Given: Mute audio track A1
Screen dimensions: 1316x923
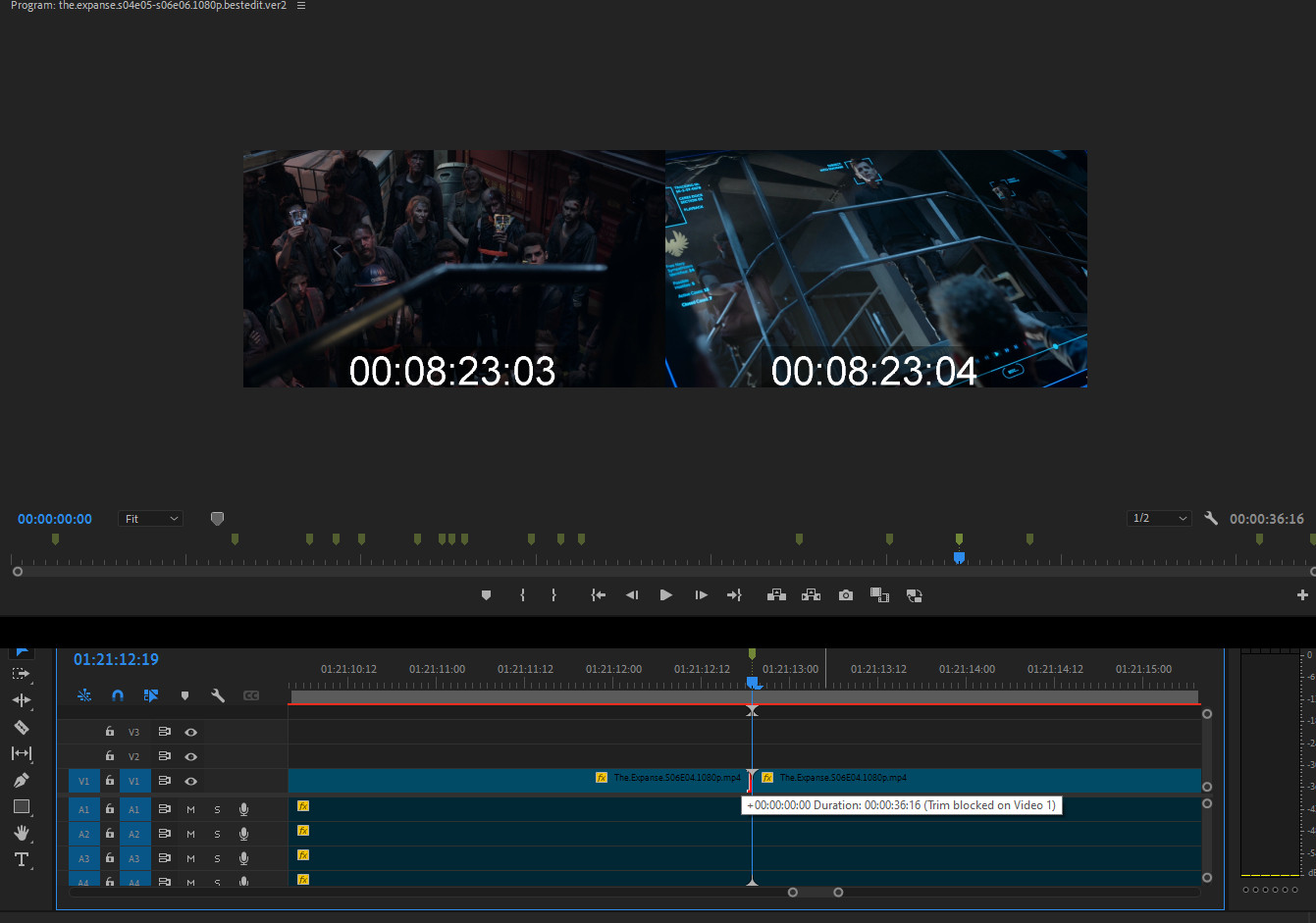Looking at the screenshot, I should point(190,809).
